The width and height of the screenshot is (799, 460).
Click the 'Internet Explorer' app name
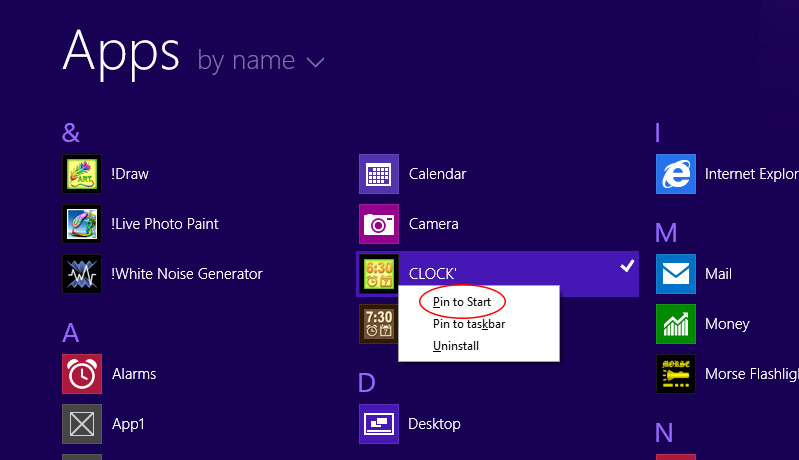click(752, 174)
